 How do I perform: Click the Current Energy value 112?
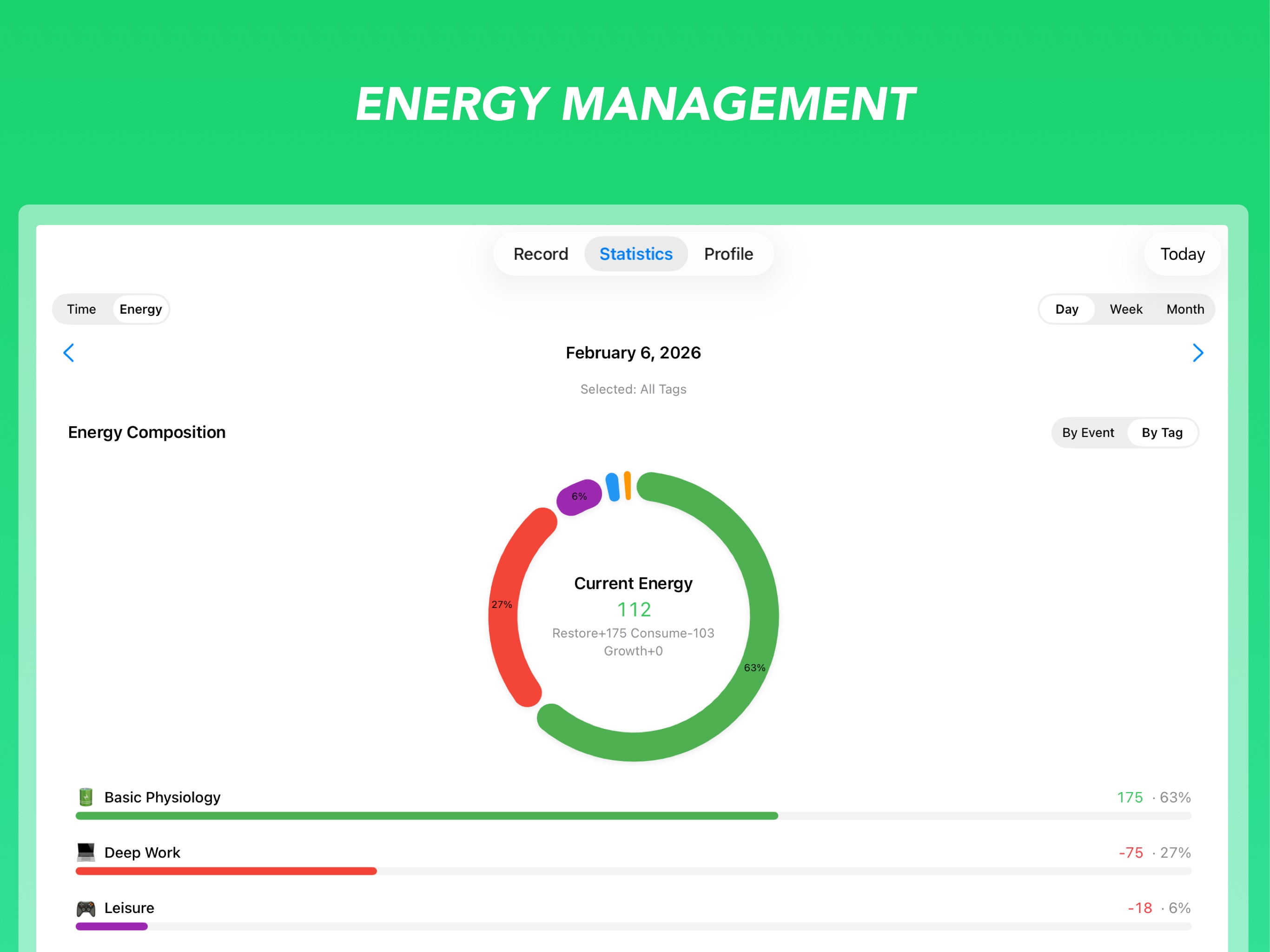tap(634, 609)
